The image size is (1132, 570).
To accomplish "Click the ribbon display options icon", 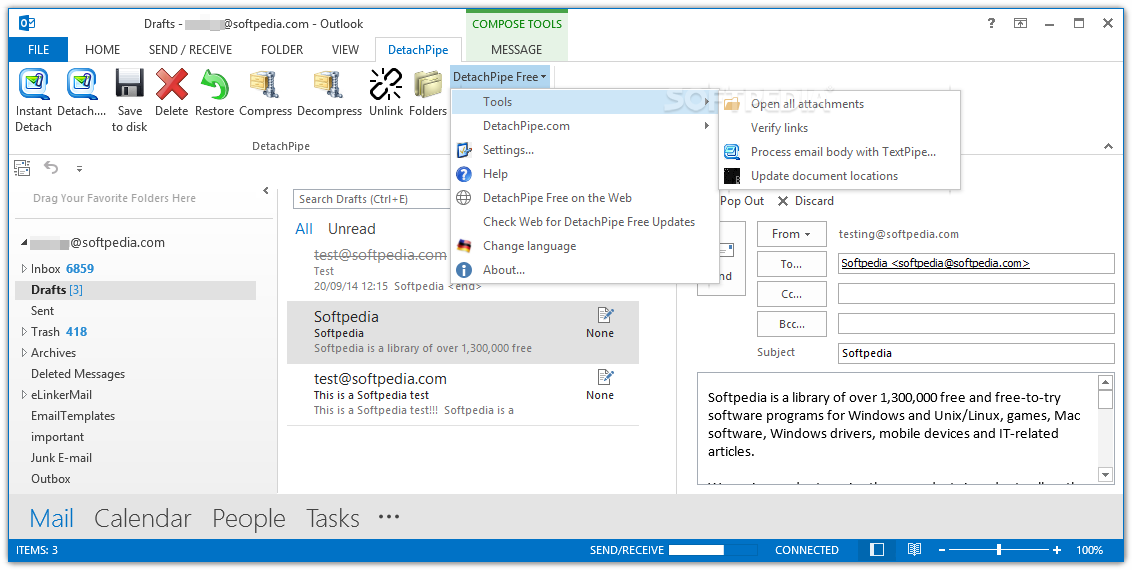I will coord(1020,24).
